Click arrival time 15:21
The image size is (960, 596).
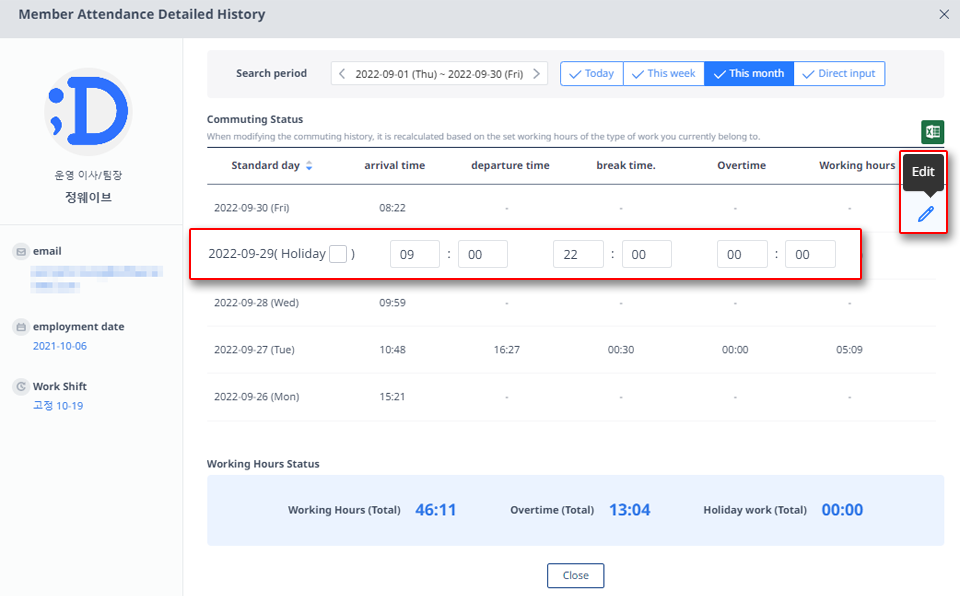click(x=392, y=397)
